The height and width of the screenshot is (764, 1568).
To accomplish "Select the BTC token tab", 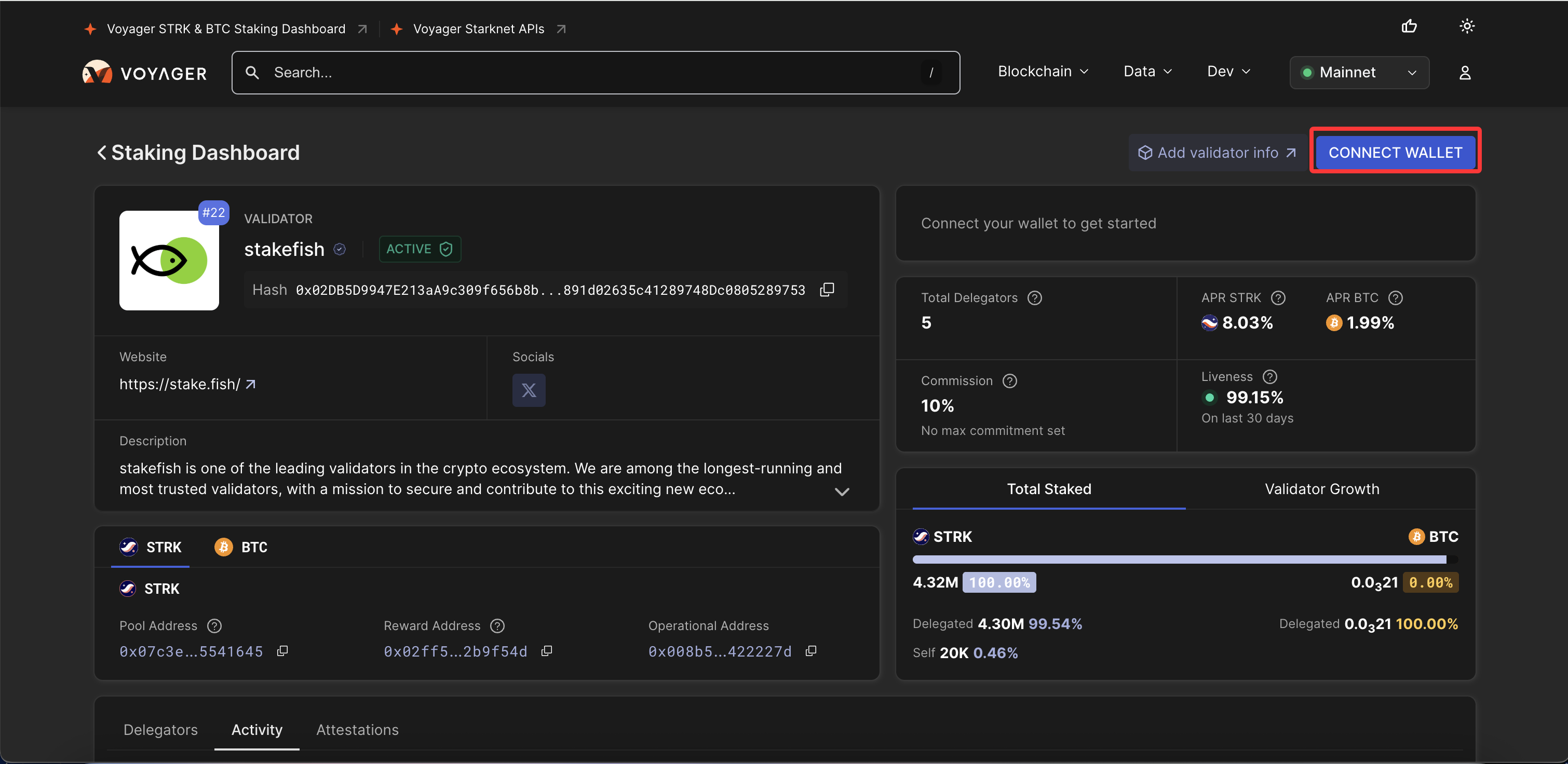I will (241, 547).
